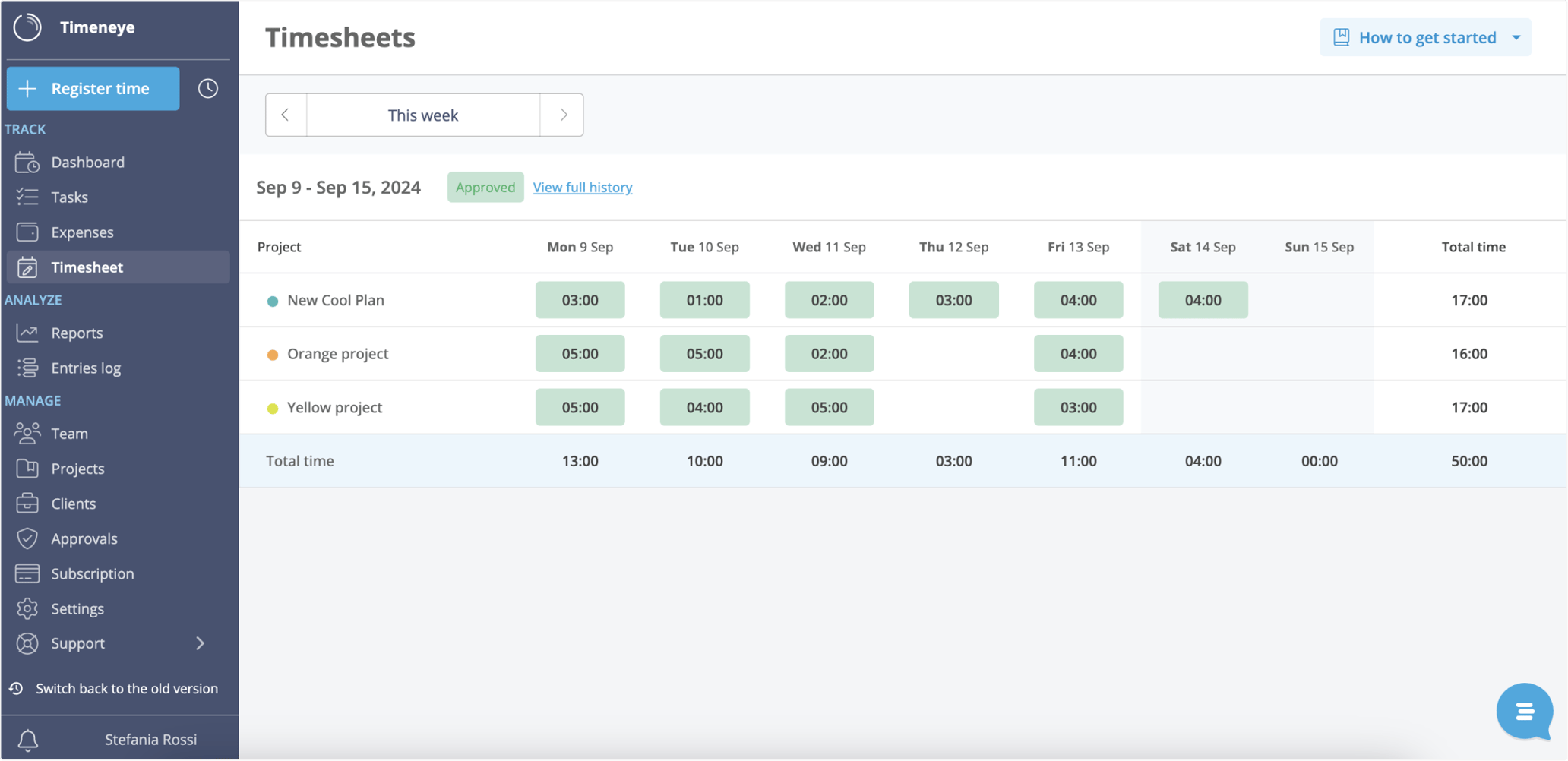Viewport: 1568px width, 761px height.
Task: Click the Entries log icon
Action: (x=27, y=368)
